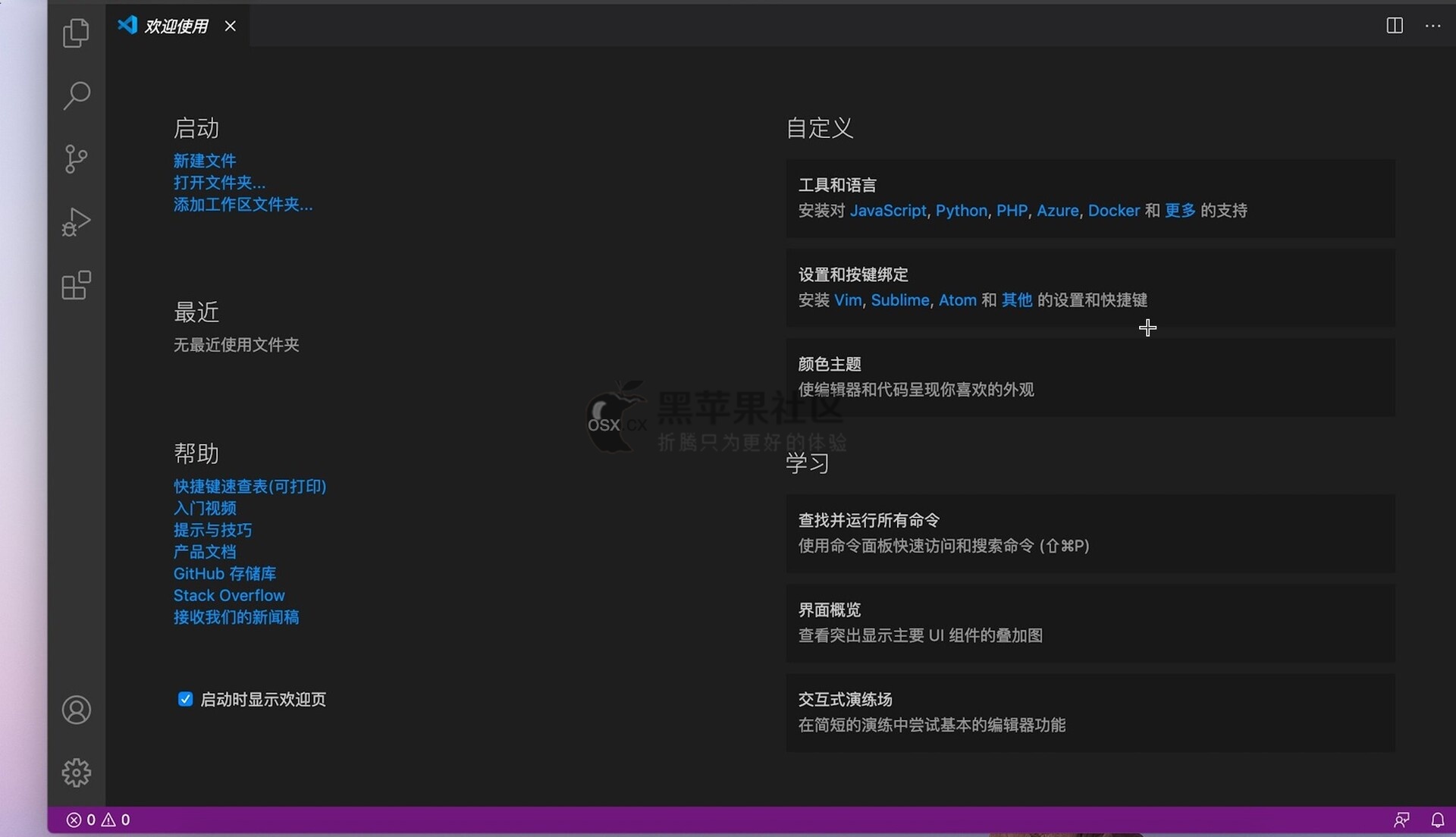The image size is (1456, 837).
Task: Open the 入门视频 link
Action: tap(205, 508)
